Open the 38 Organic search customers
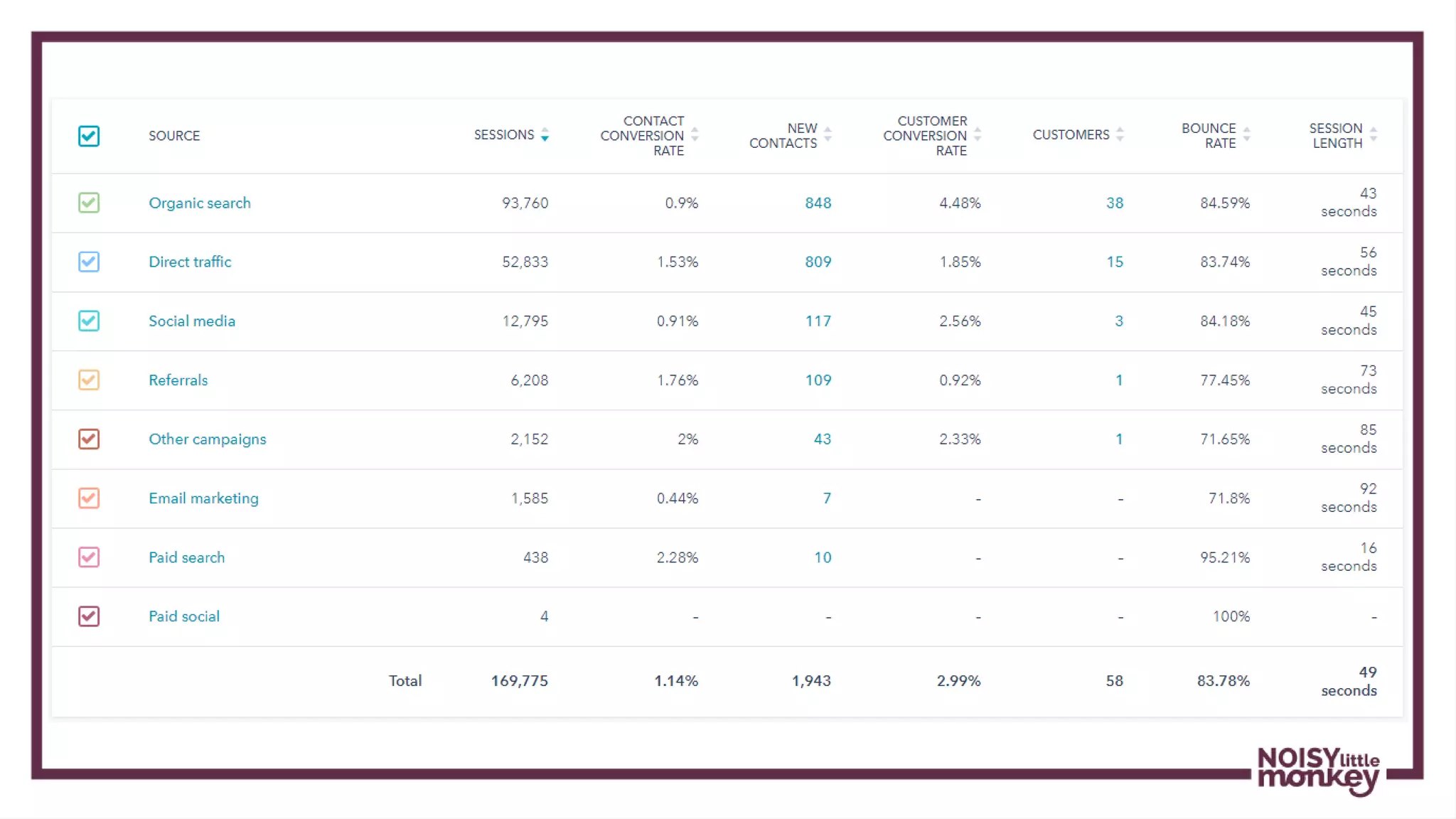Image resolution: width=1456 pixels, height=819 pixels. click(x=1114, y=203)
